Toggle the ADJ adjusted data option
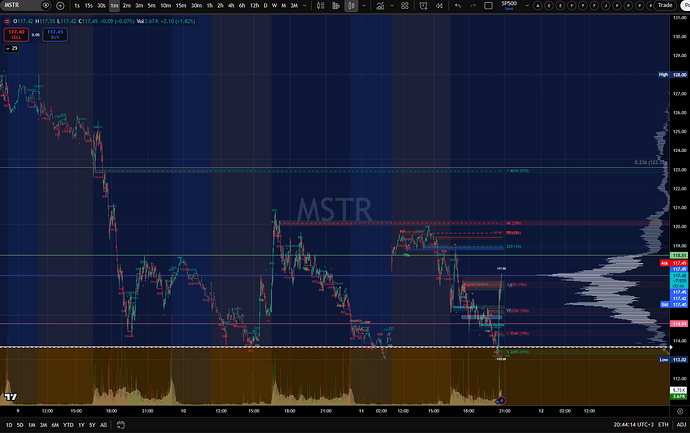The height and width of the screenshot is (433, 690). pos(681,425)
